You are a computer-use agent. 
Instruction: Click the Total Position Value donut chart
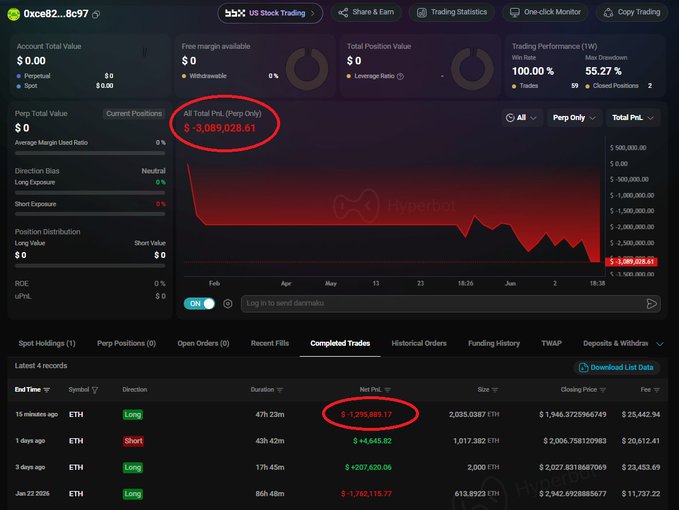click(x=472, y=69)
